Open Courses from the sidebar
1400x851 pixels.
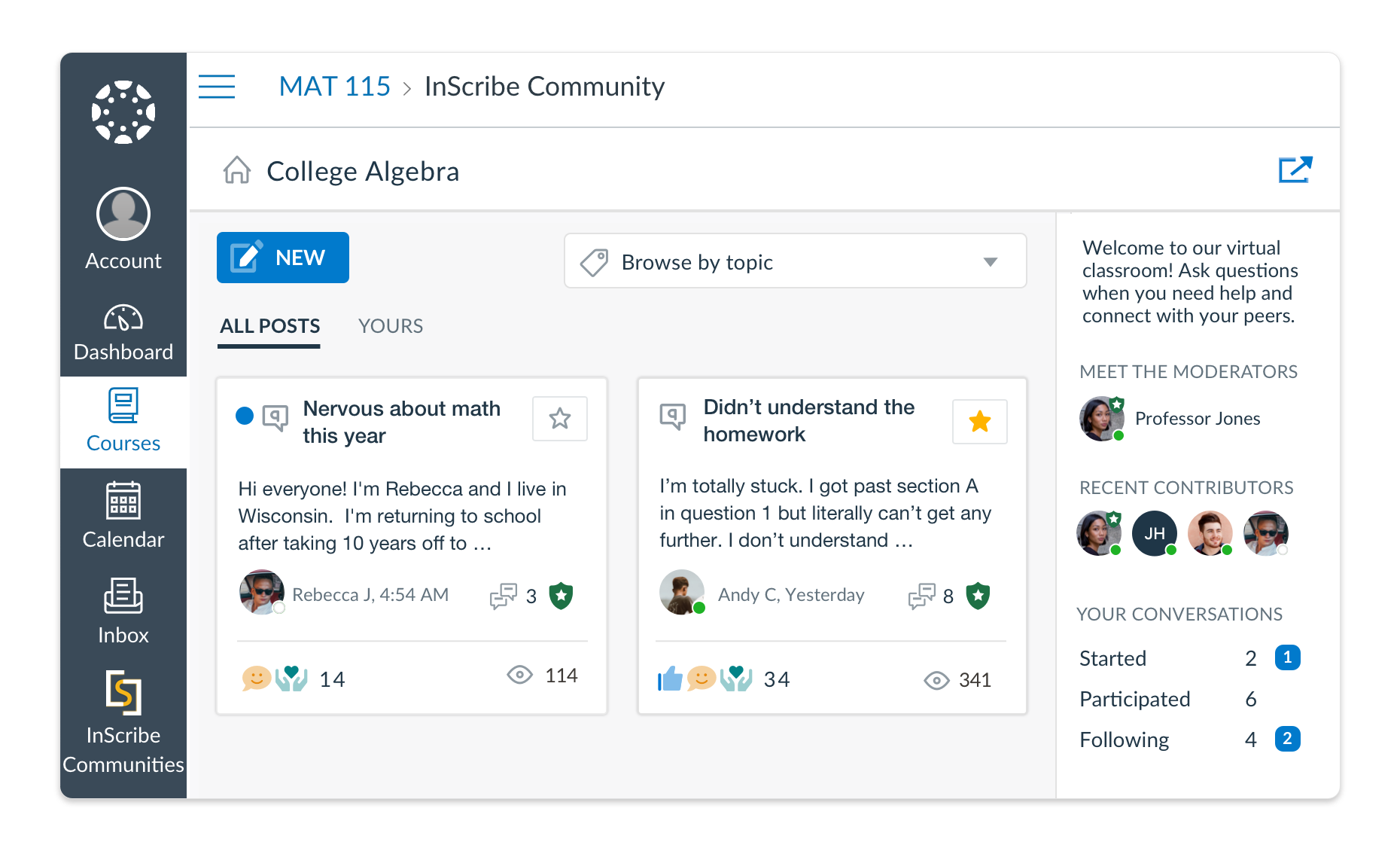click(123, 420)
